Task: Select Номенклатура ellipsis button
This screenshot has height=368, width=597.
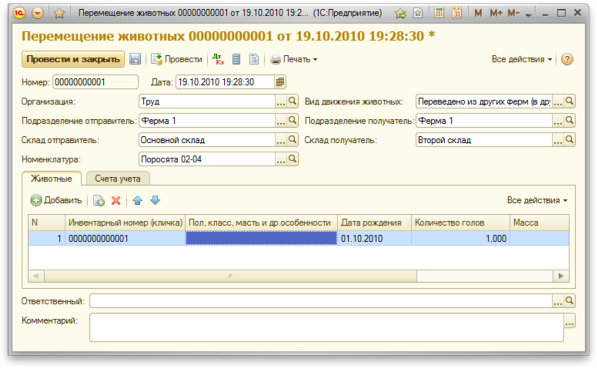Action: click(x=281, y=159)
